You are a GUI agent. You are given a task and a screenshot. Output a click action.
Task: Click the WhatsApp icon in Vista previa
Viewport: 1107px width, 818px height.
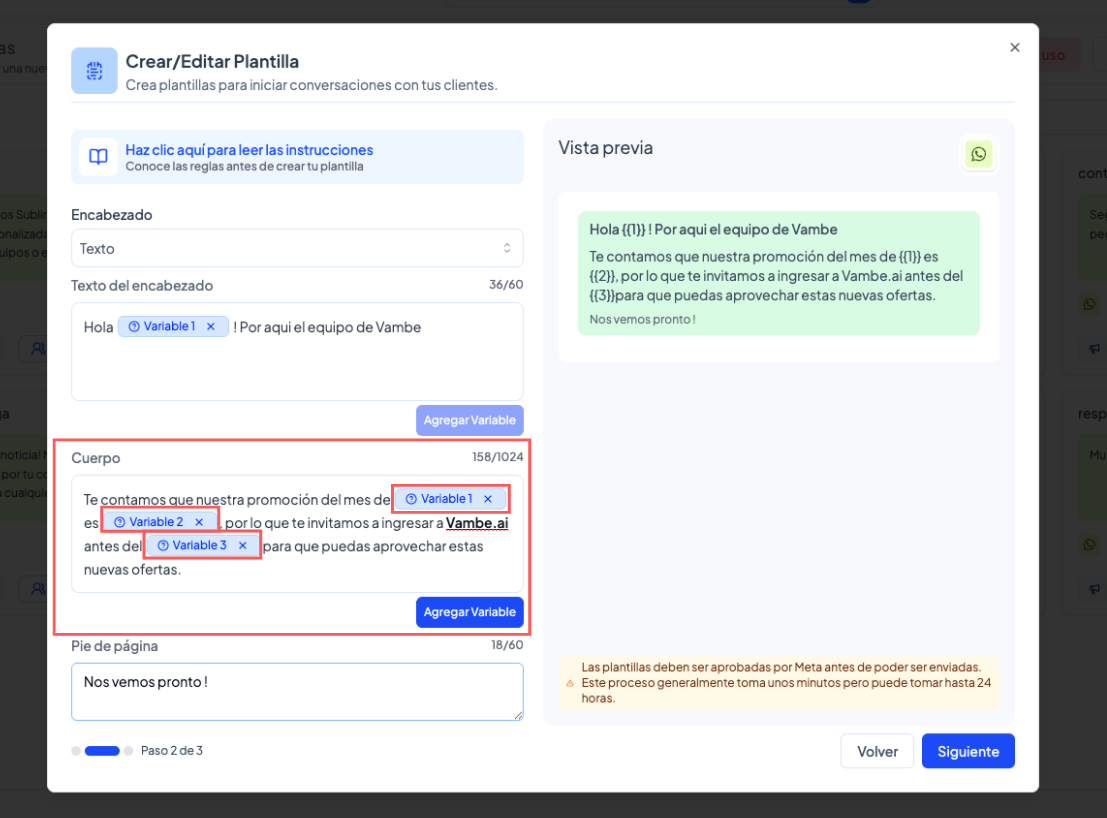coord(978,154)
